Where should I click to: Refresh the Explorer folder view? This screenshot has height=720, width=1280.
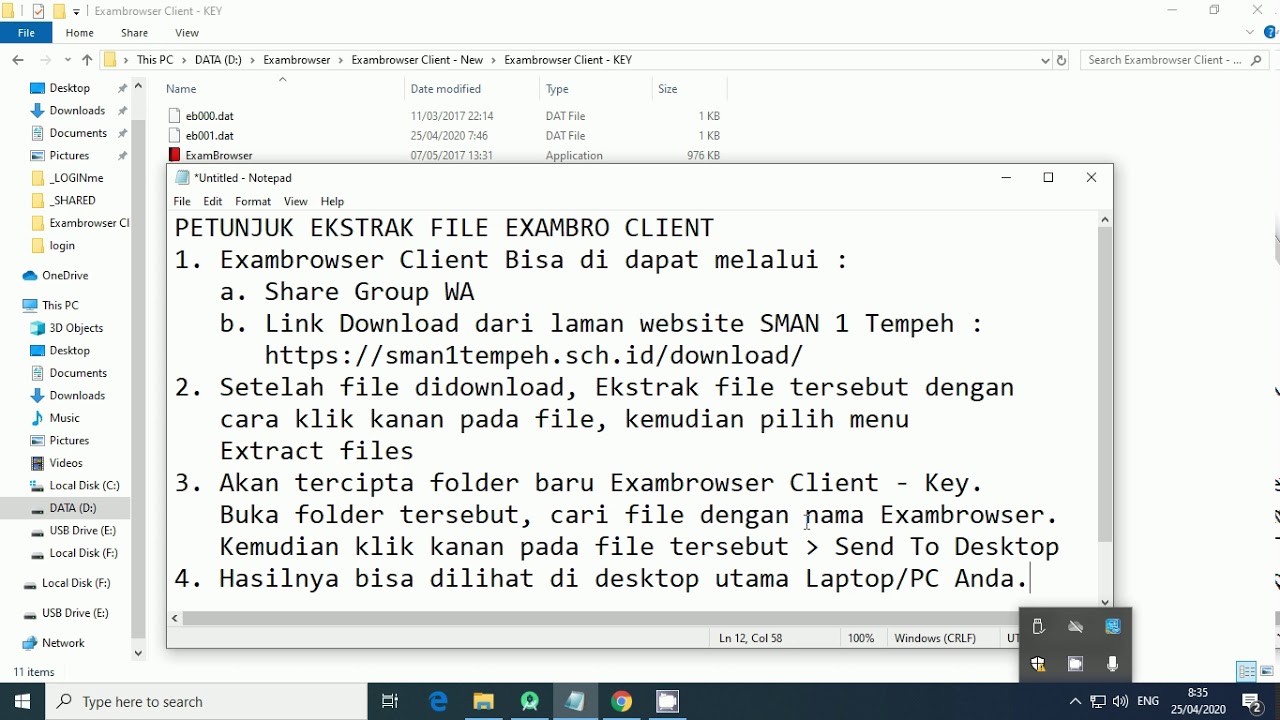point(1061,60)
